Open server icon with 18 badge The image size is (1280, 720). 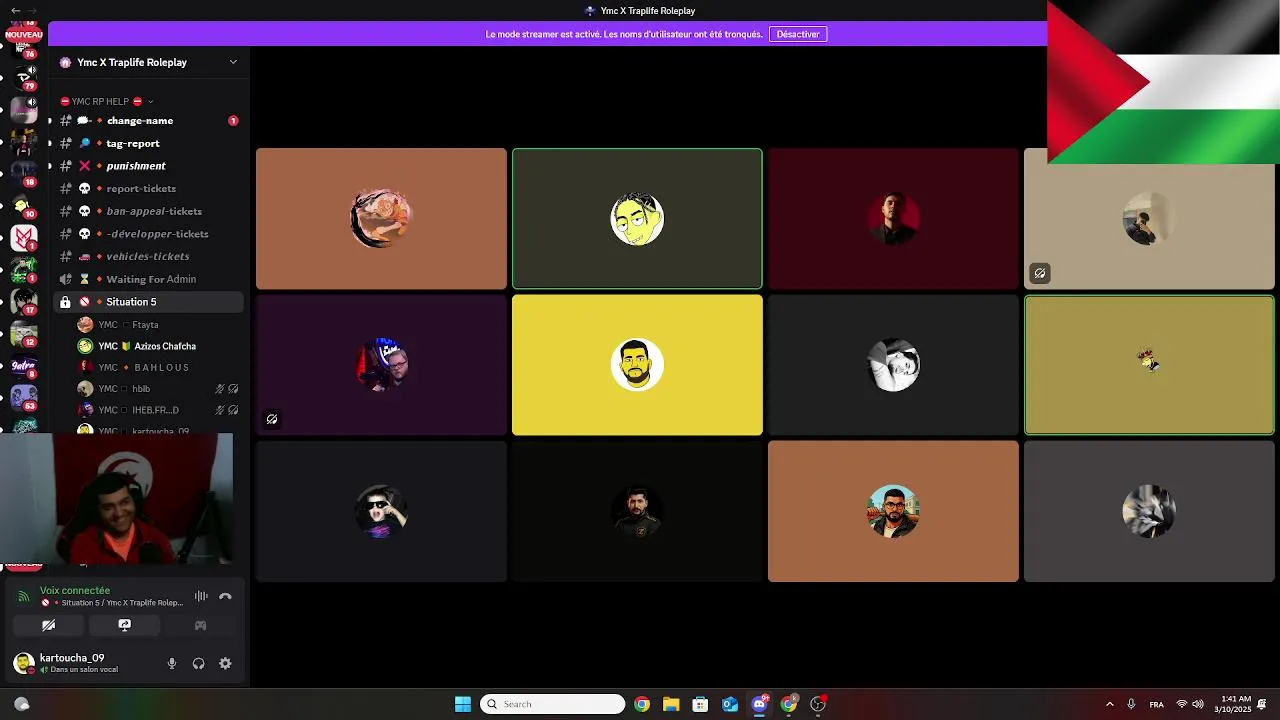(23, 172)
